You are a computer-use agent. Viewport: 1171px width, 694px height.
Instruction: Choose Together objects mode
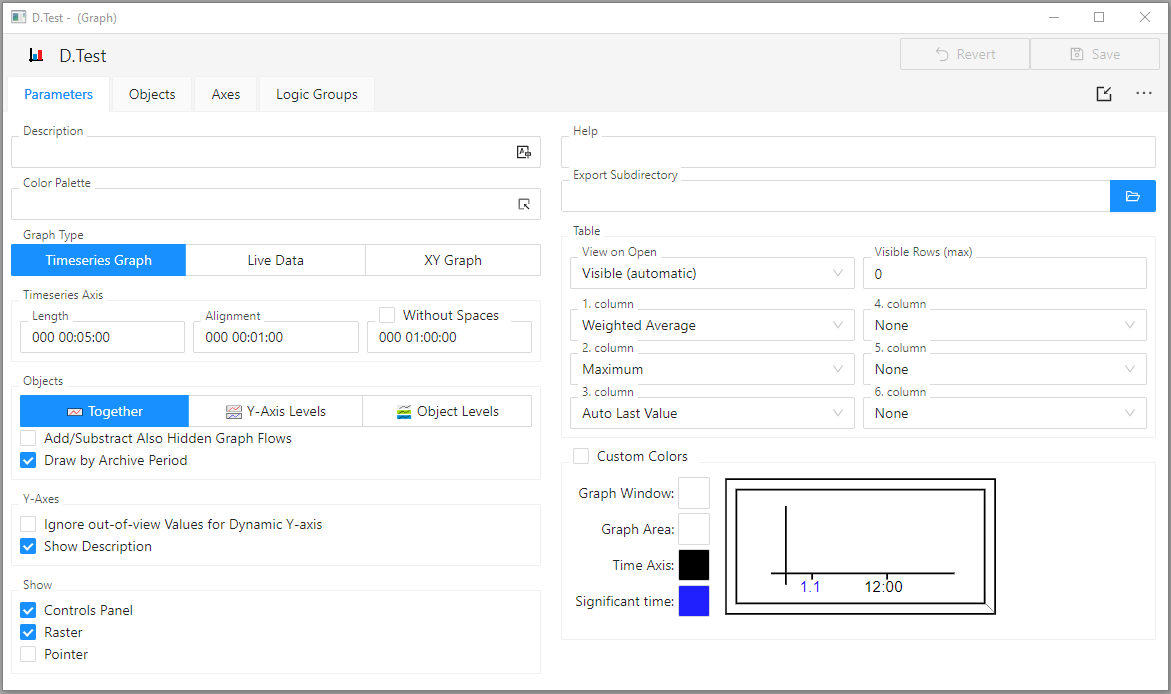click(104, 411)
